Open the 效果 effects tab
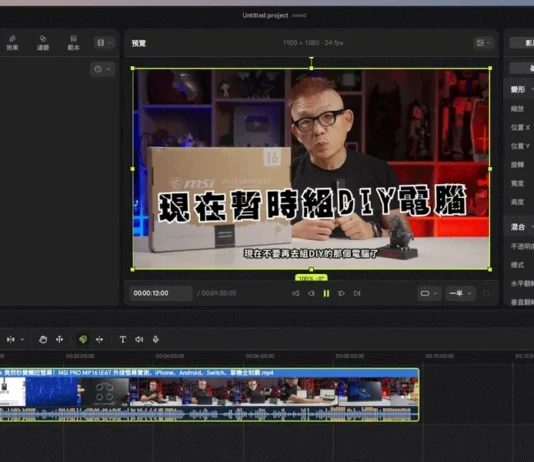Screen dimensions: 534x462 coord(12,43)
